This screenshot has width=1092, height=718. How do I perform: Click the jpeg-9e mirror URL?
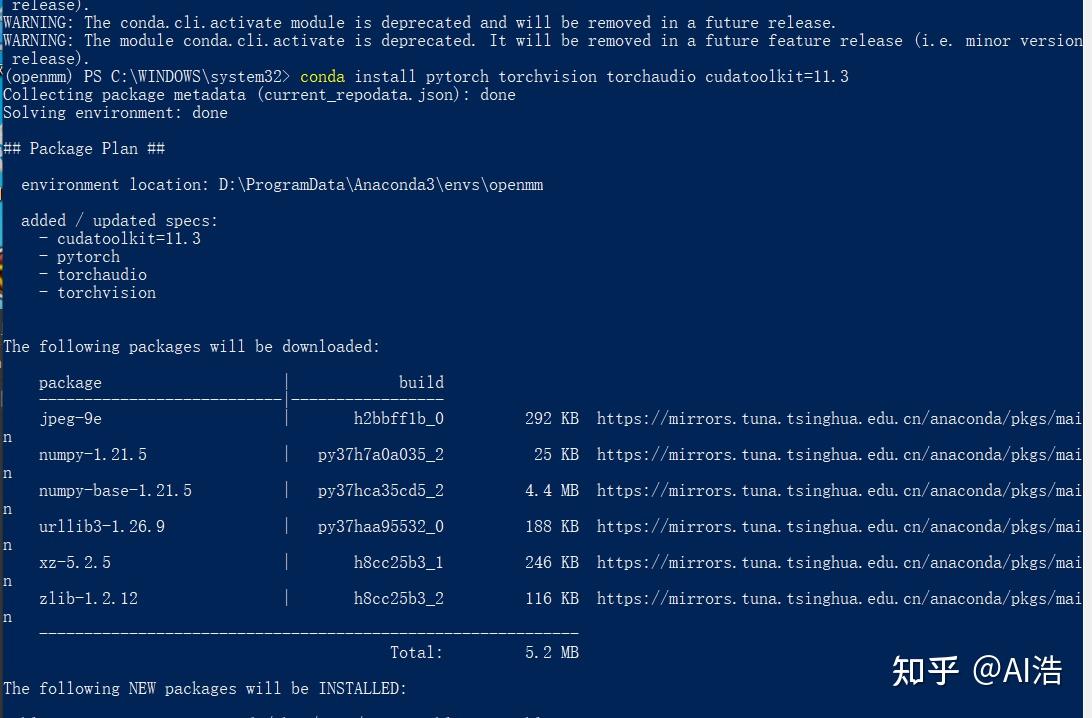pos(838,419)
